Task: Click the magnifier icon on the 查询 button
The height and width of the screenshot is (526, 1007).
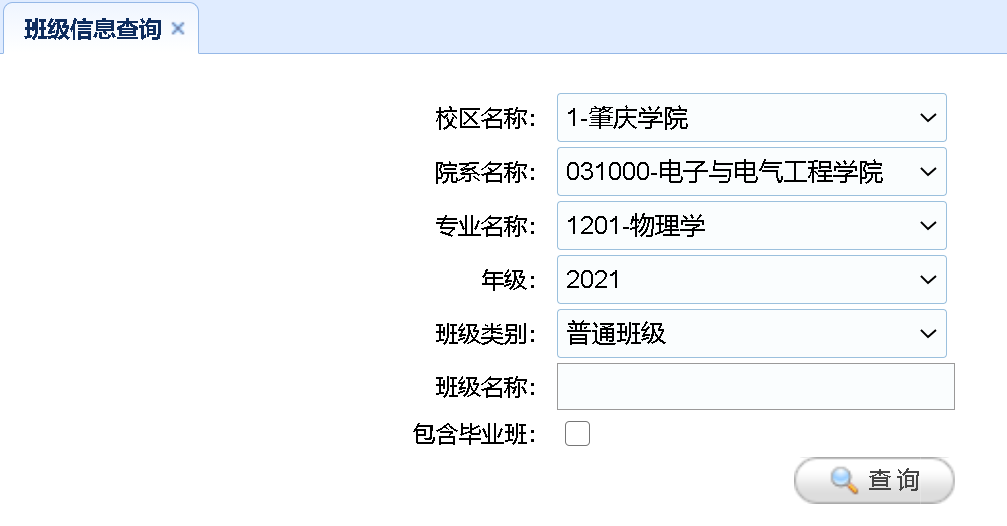Action: pyautogui.click(x=844, y=481)
